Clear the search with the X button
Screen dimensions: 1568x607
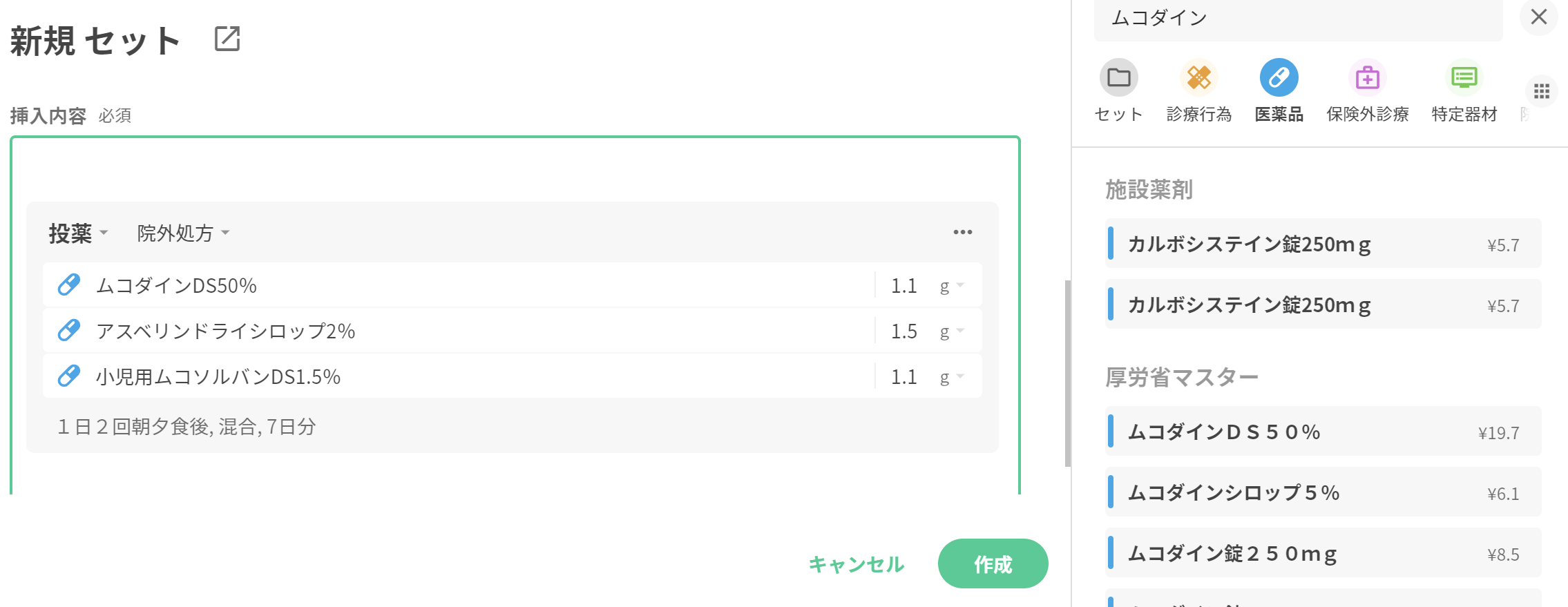click(1538, 17)
